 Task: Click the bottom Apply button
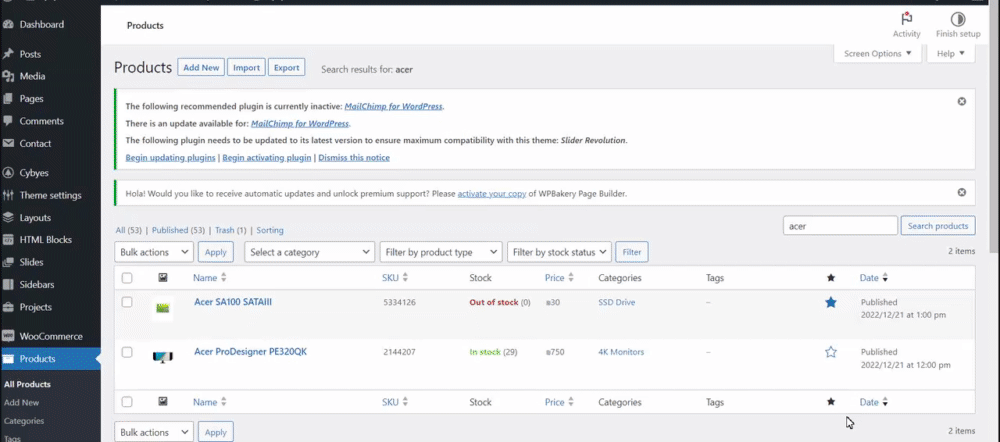216,432
